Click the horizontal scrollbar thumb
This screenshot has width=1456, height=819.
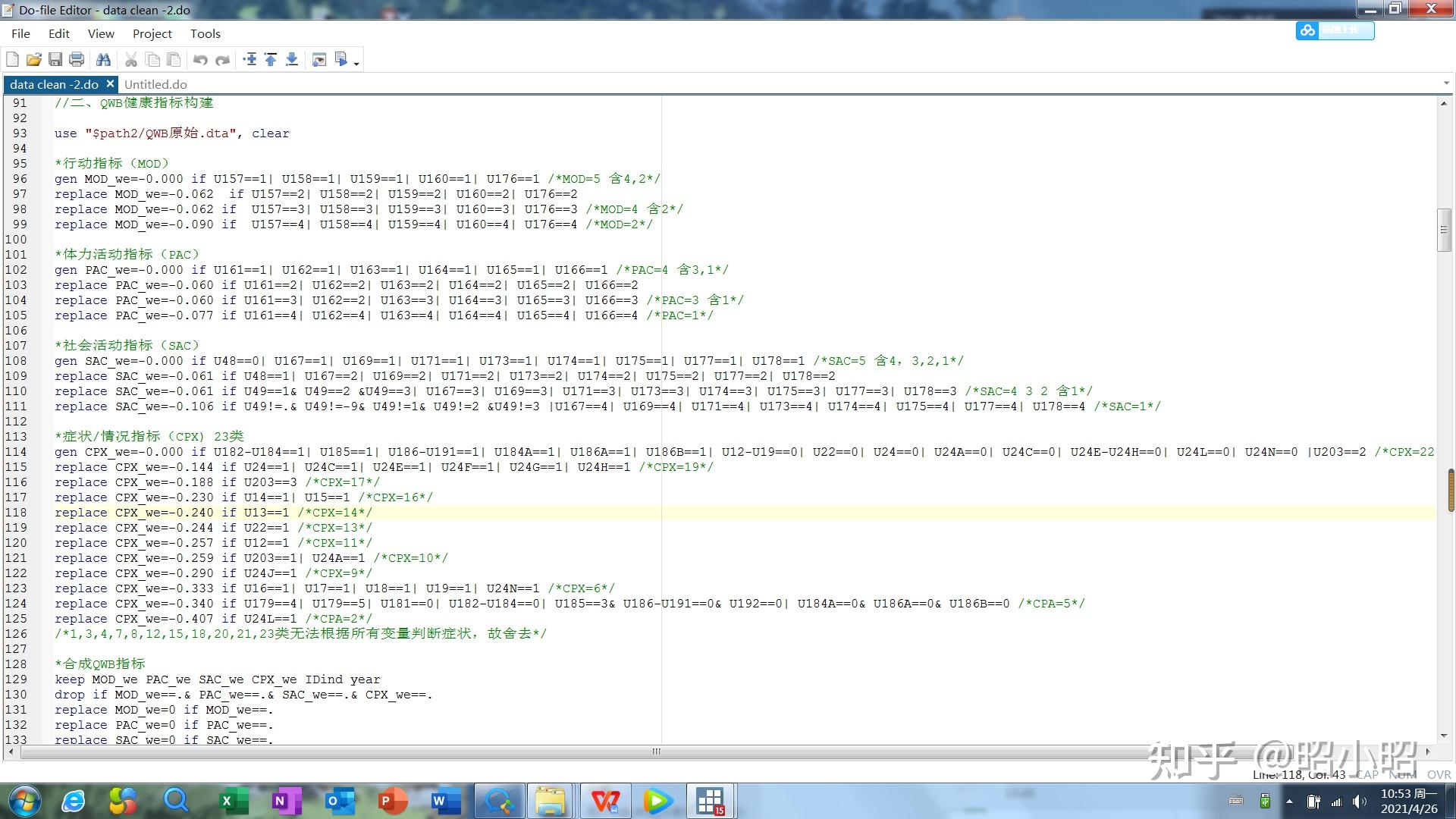click(x=656, y=752)
